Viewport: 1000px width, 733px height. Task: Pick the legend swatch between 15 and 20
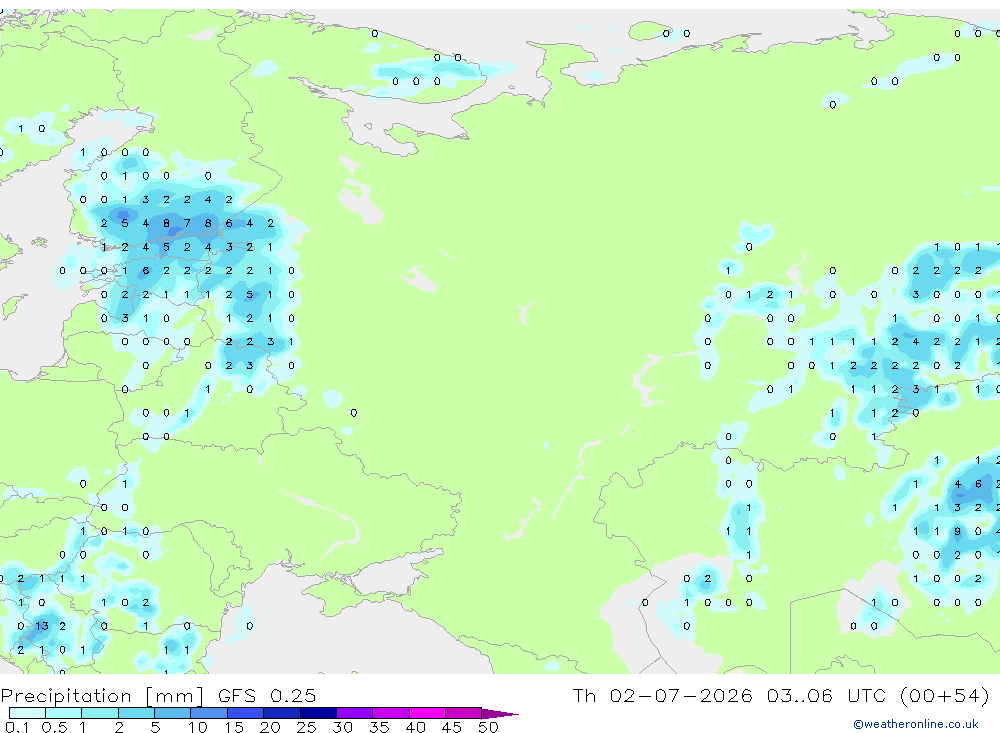(x=246, y=713)
